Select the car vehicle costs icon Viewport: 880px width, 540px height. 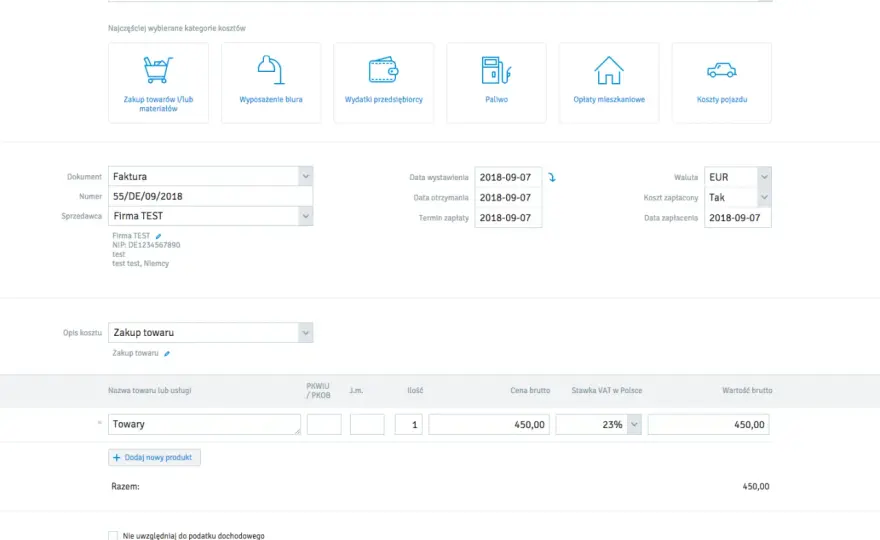coord(722,70)
